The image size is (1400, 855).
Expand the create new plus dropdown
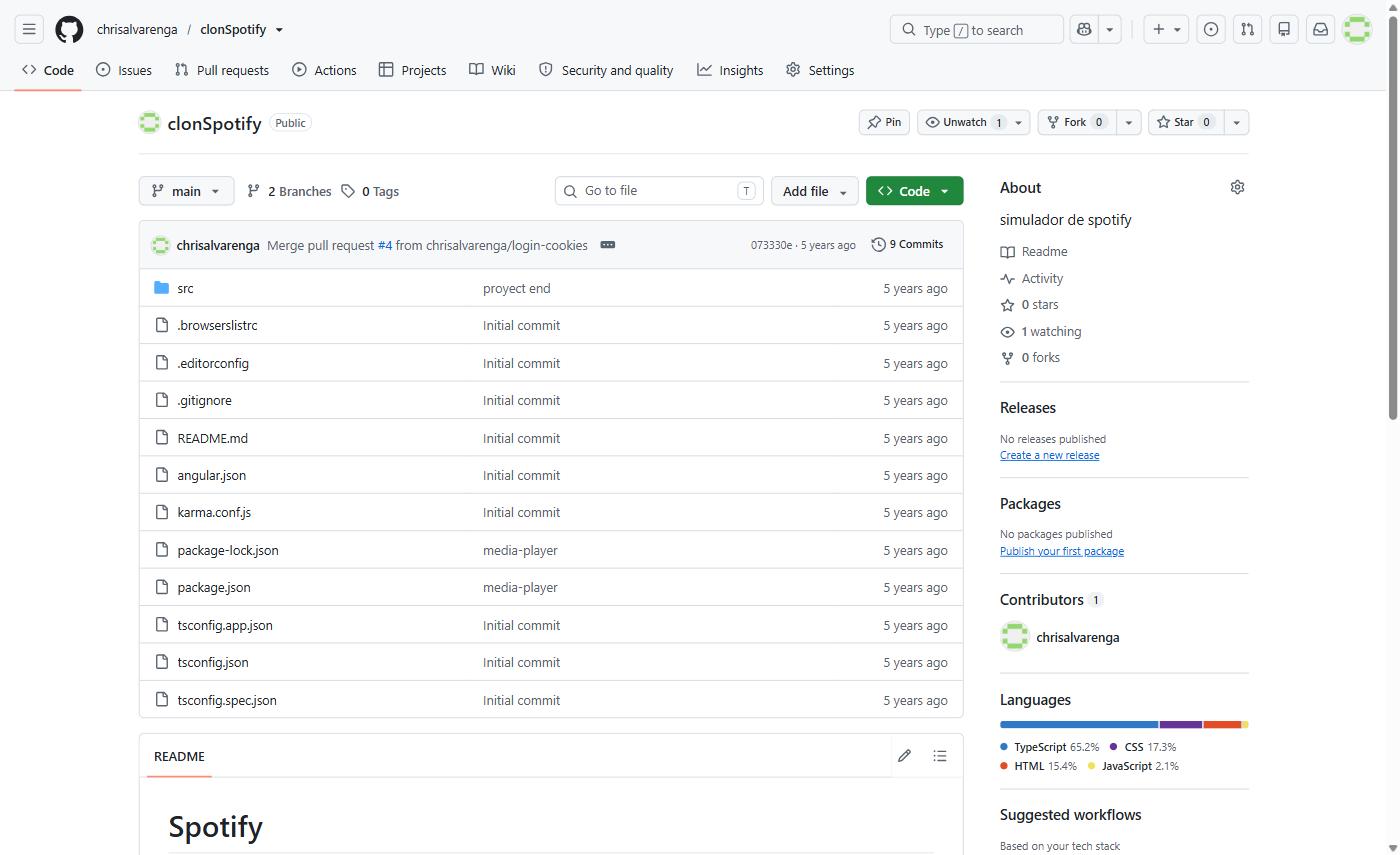(1166, 29)
